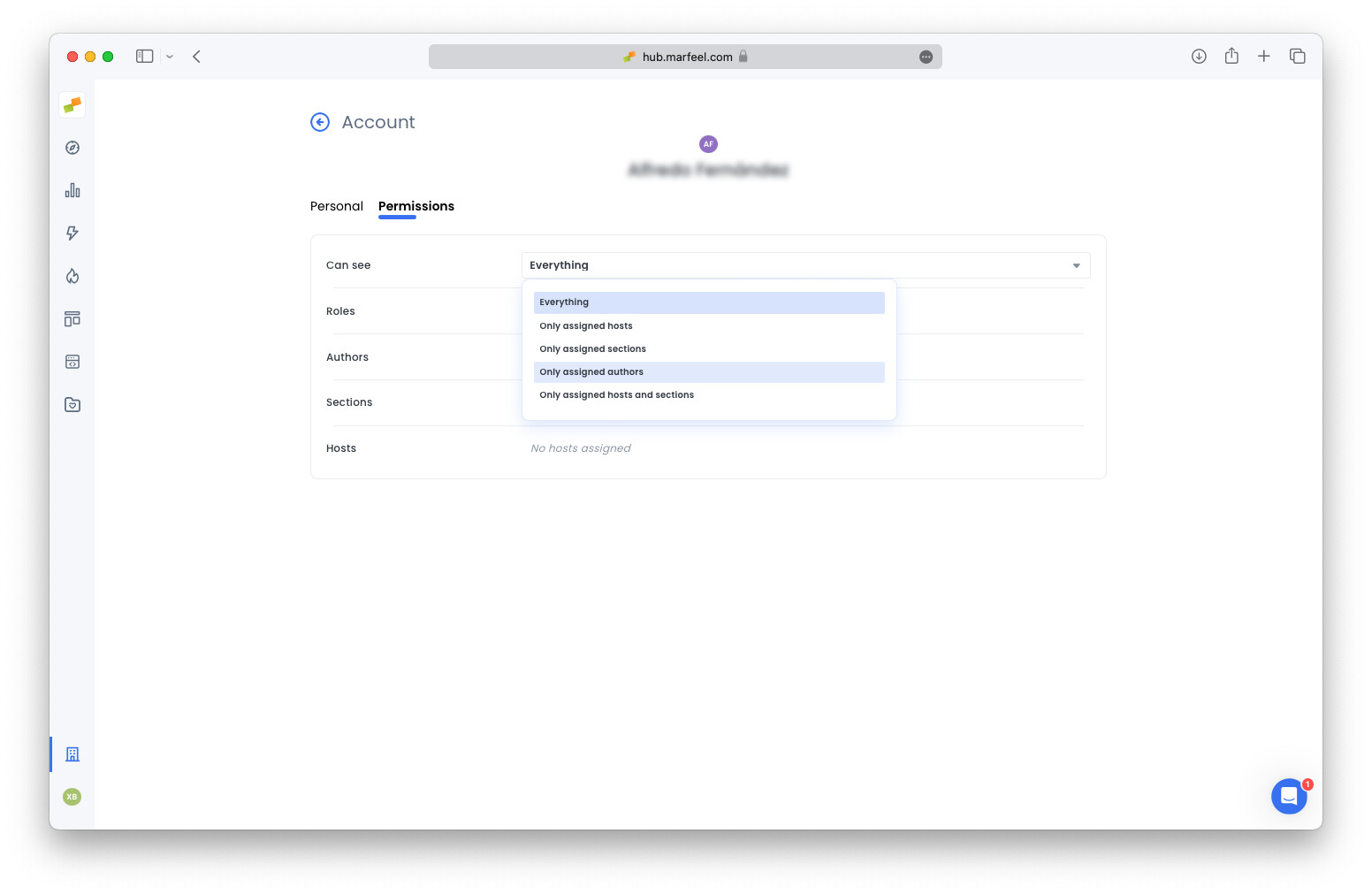This screenshot has width=1372, height=895.
Task: Click the back arrow beside Account
Action: tap(319, 122)
